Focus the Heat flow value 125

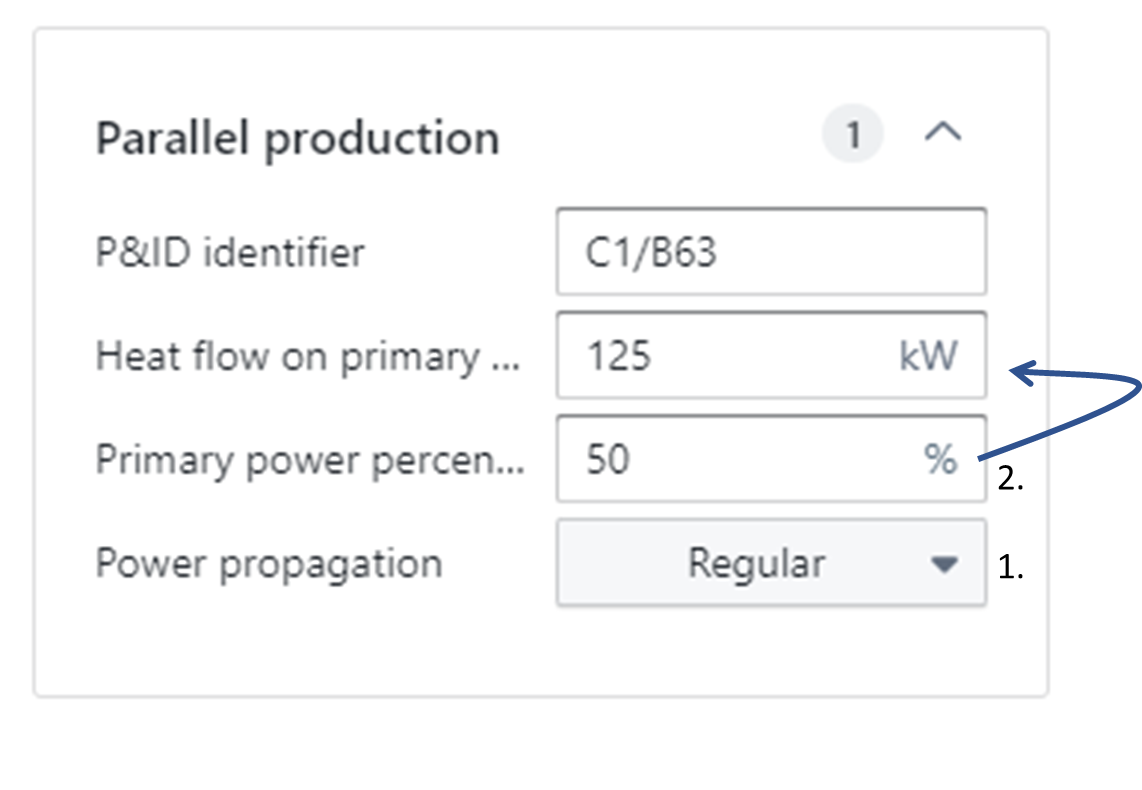point(619,357)
